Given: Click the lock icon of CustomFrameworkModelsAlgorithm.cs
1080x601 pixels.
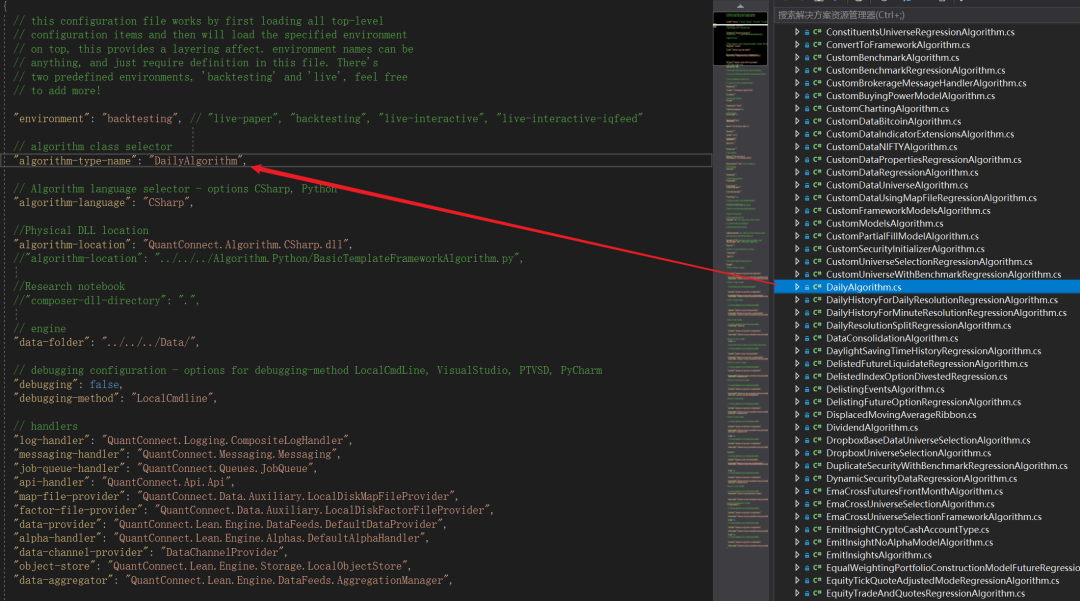Looking at the screenshot, I should tap(807, 211).
